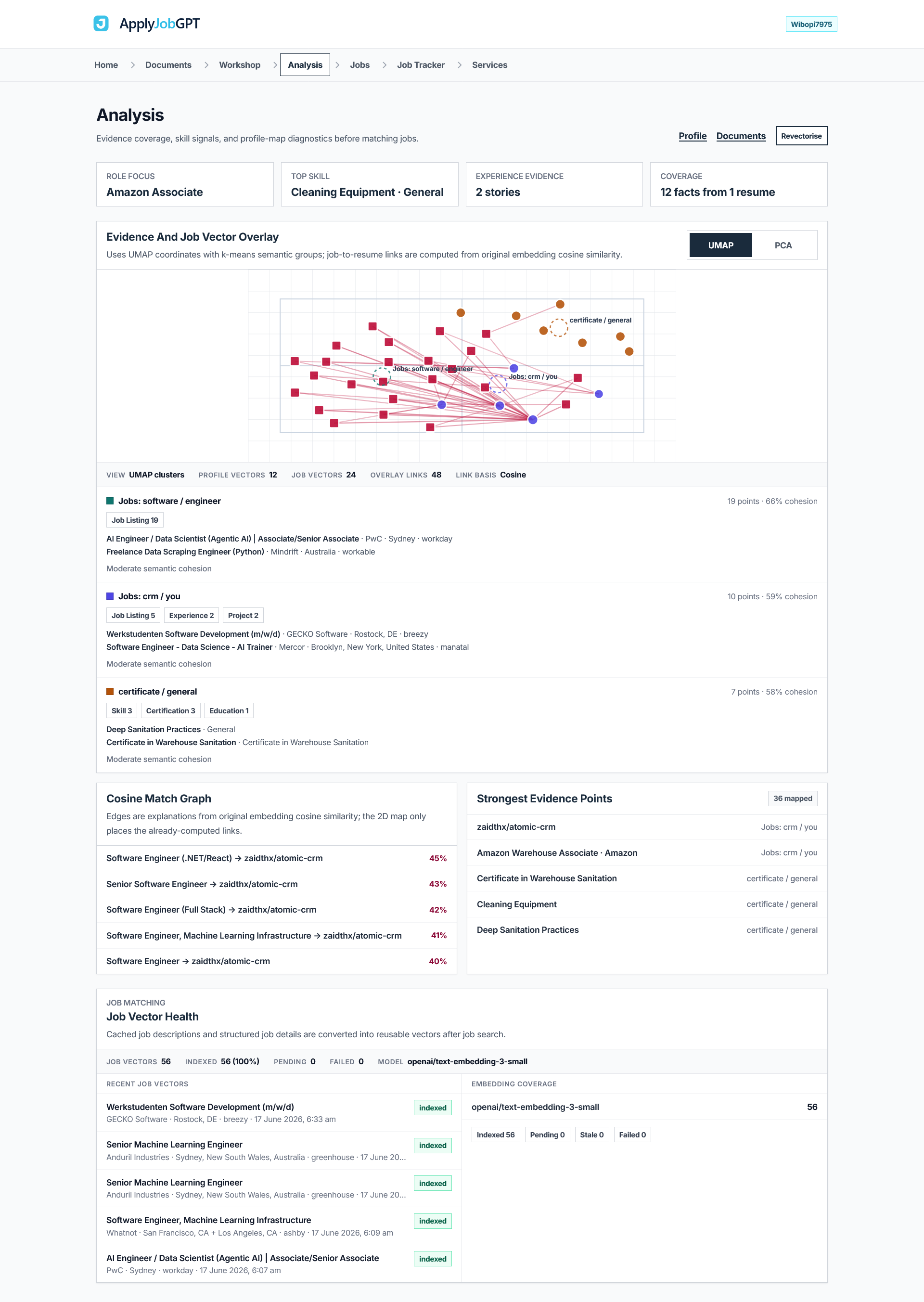924x1302 pixels.
Task: Click the 'Certification 3' tag
Action: (x=171, y=711)
